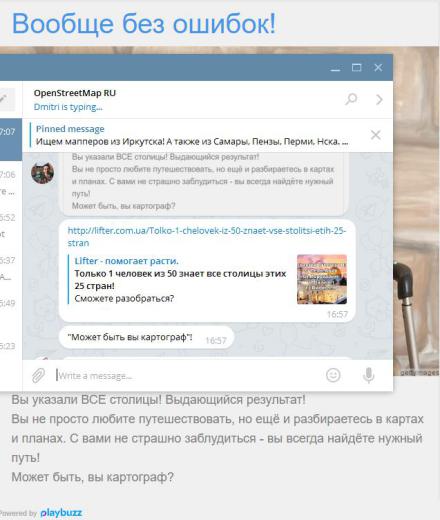This screenshot has width=440, height=520.
Task: Open the emoji picker smiley icon
Action: coord(333,375)
